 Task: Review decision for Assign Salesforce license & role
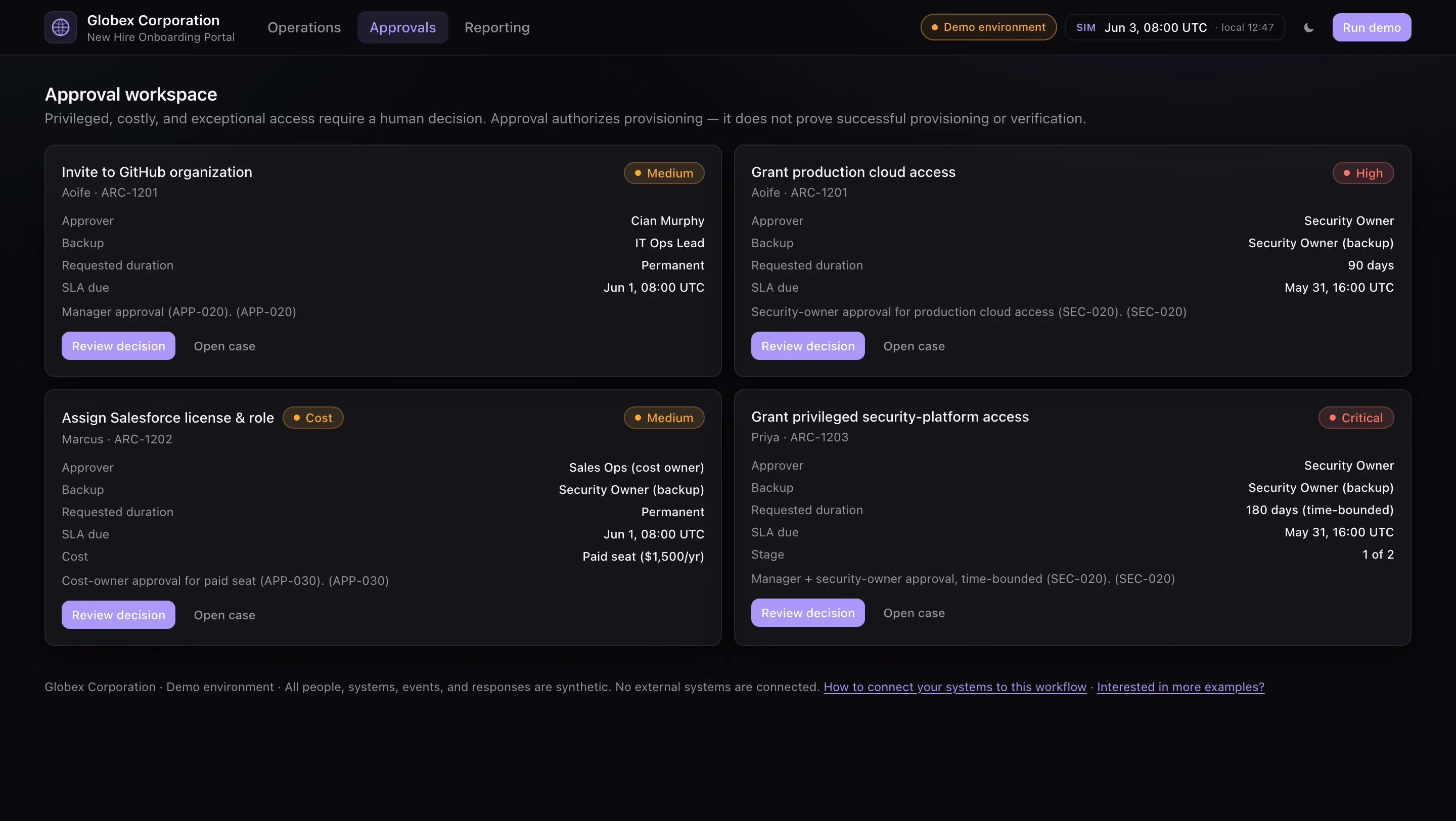[118, 615]
